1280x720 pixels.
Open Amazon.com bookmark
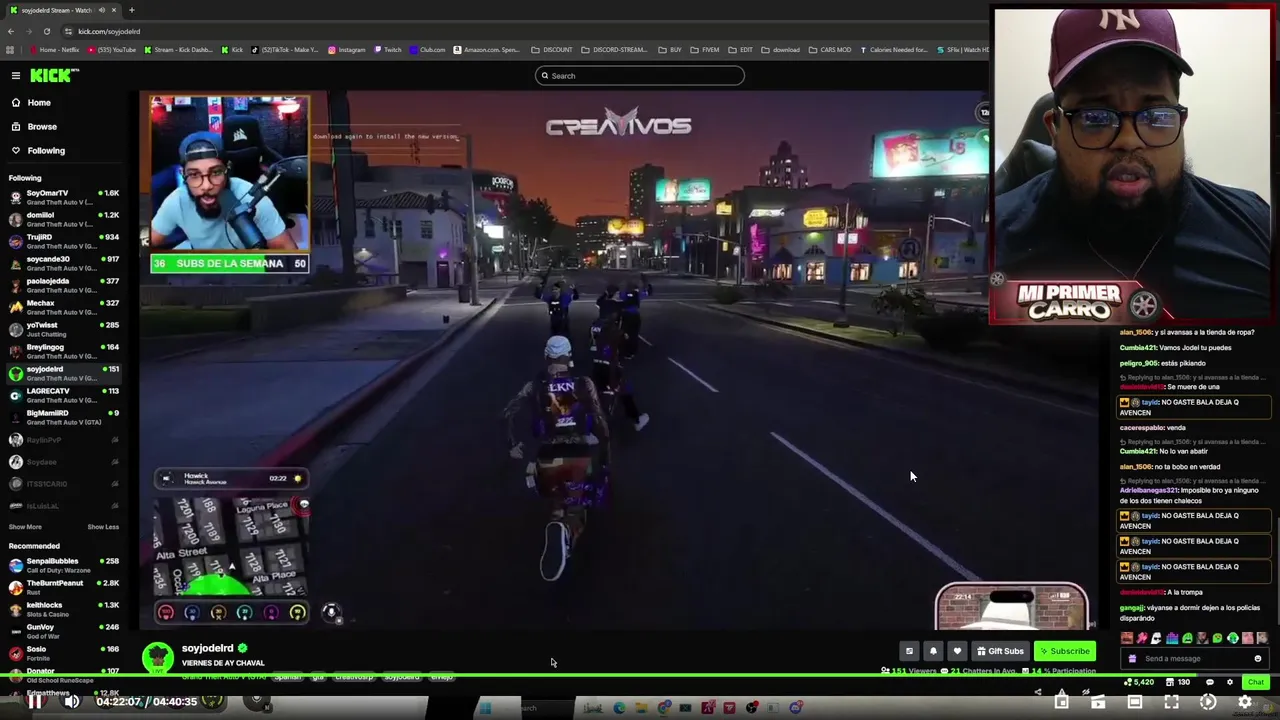pos(487,50)
